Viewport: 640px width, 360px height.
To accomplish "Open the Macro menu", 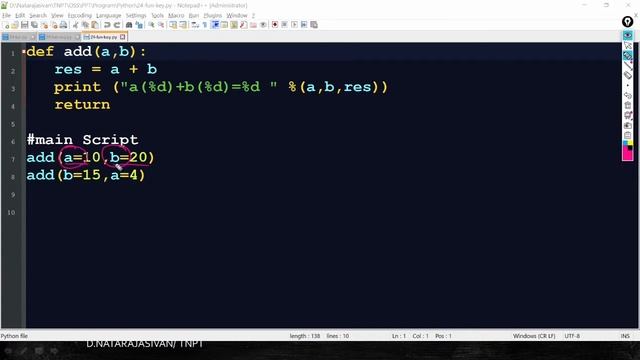I will click(176, 16).
